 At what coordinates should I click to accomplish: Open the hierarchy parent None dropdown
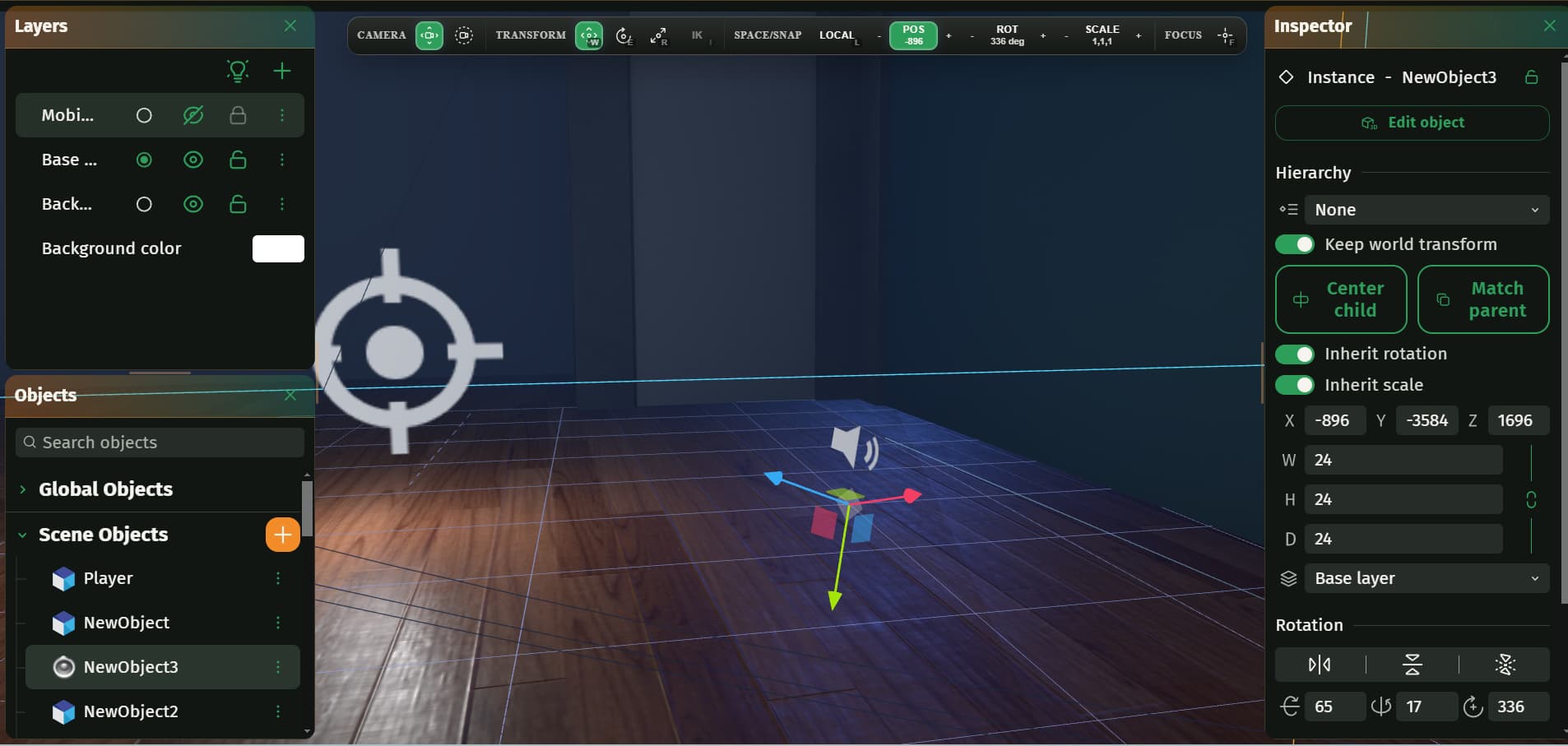click(1426, 210)
